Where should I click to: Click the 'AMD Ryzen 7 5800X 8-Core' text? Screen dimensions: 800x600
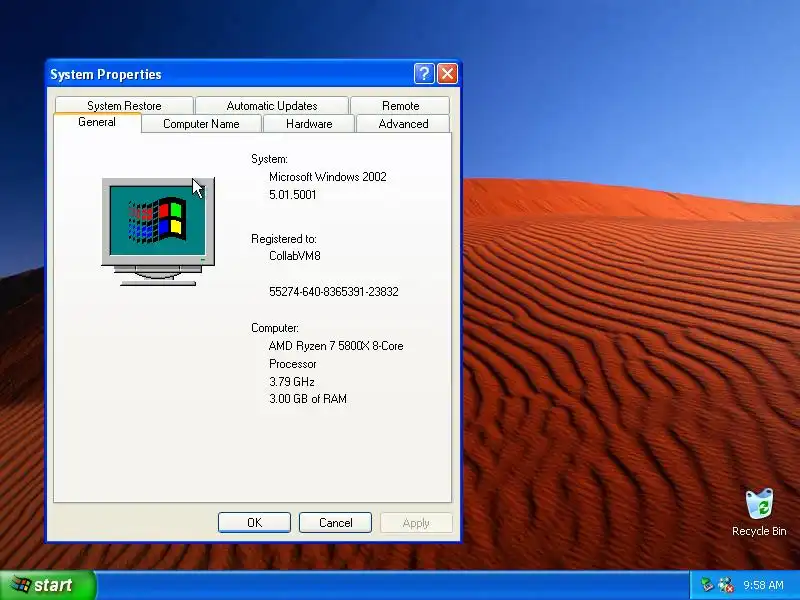click(x=336, y=346)
